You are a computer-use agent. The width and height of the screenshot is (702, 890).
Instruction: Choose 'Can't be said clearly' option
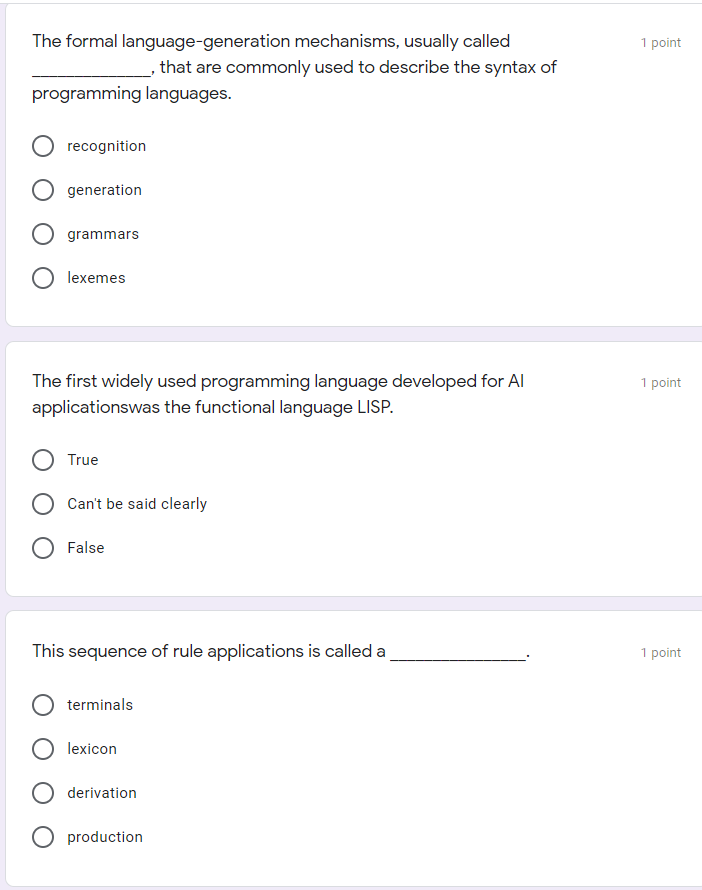coord(43,504)
